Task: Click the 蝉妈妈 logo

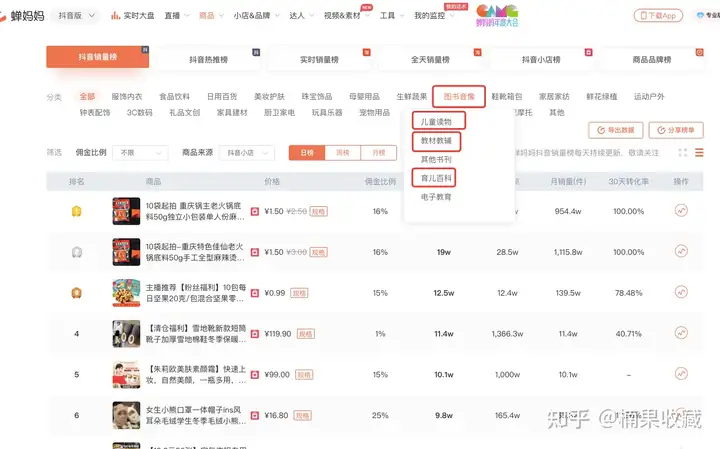Action: click(x=23, y=16)
